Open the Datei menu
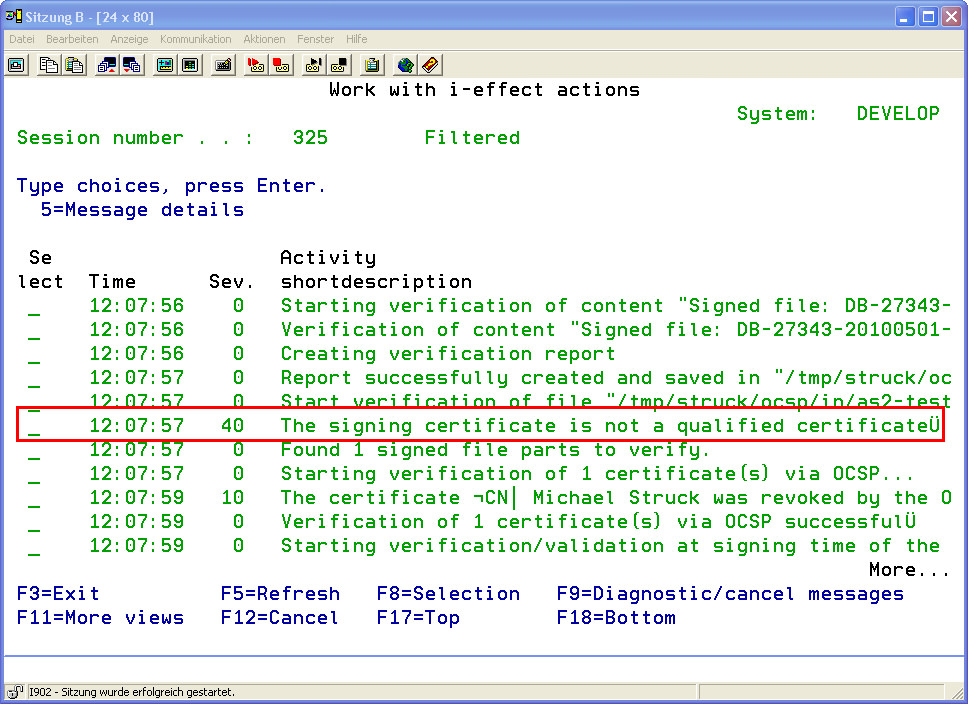968x704 pixels. pos(22,39)
